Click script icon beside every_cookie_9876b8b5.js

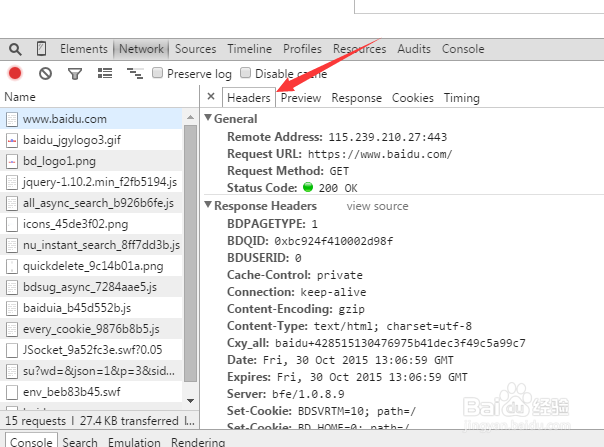(x=12, y=329)
